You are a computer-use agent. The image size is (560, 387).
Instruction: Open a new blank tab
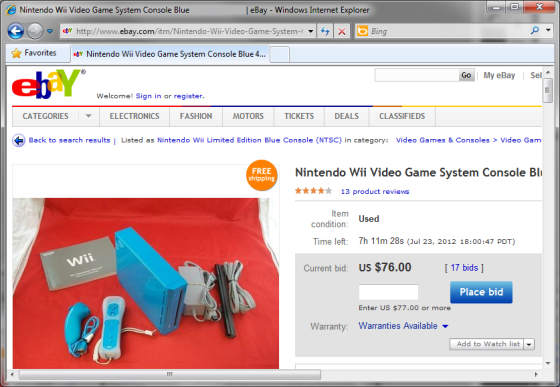click(280, 55)
